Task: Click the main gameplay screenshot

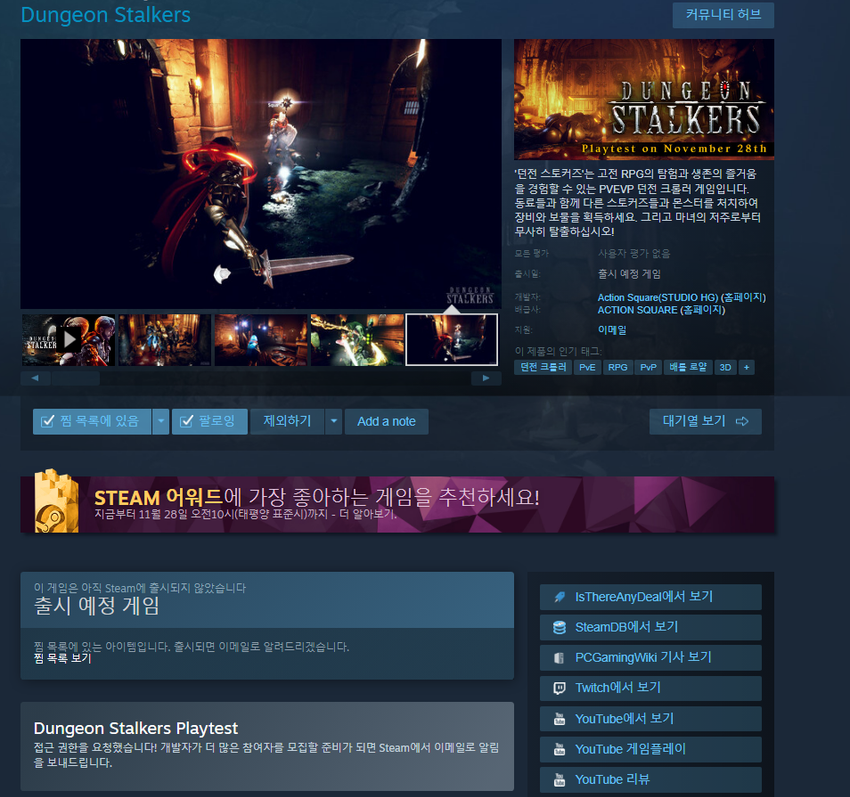Action: point(261,173)
